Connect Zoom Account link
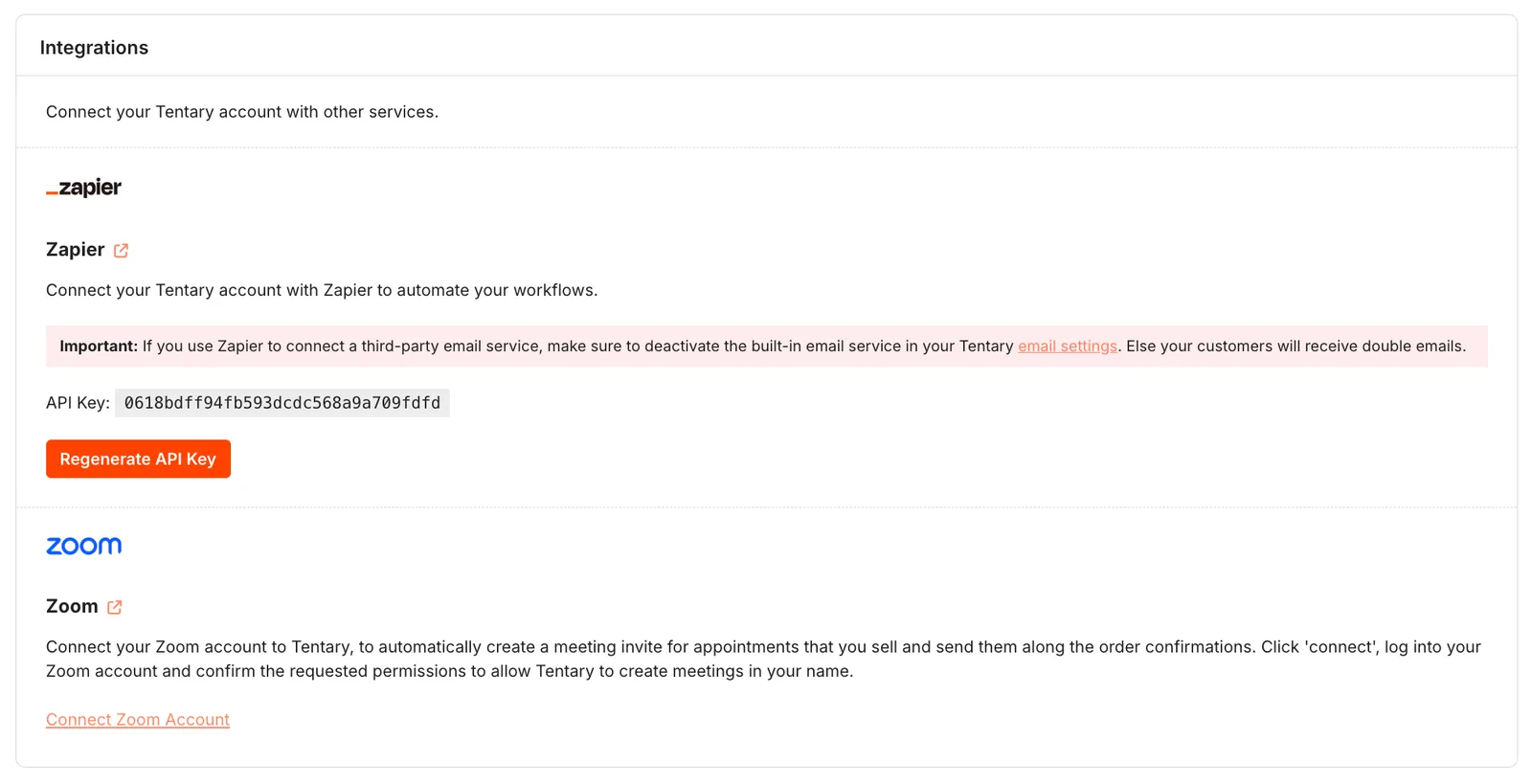 pyautogui.click(x=138, y=720)
